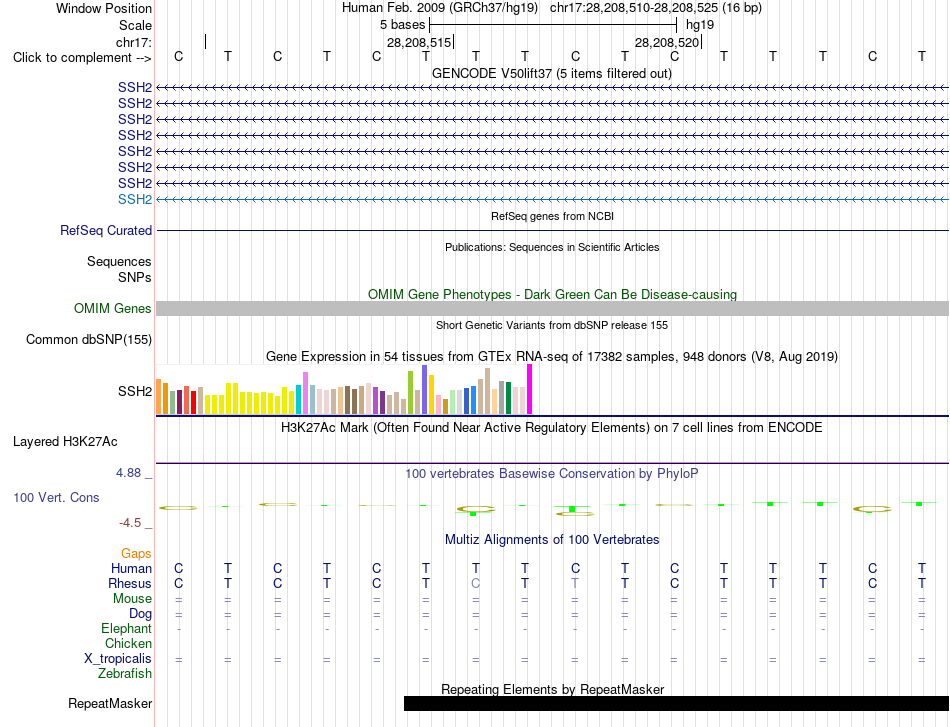
Task: Open the OMIM Genes track label
Action: [x=113, y=308]
